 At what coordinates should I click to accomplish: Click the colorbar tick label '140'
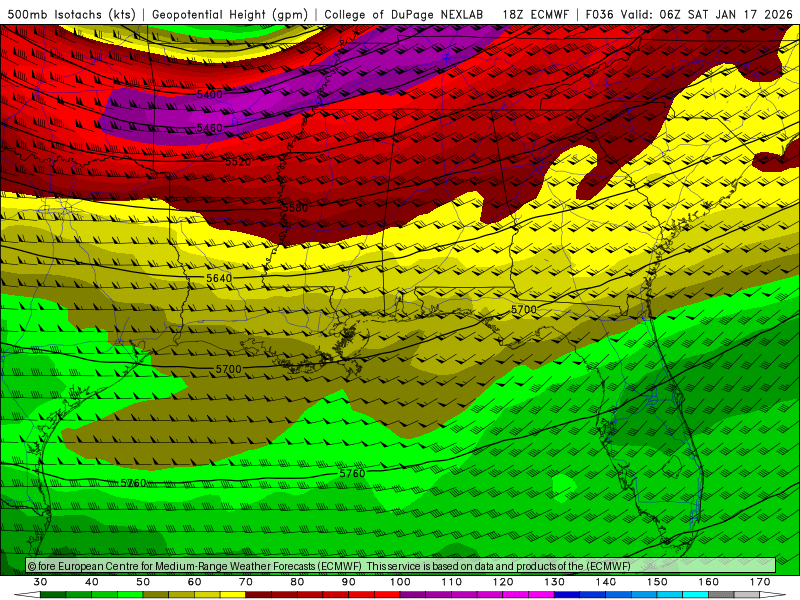(x=606, y=582)
